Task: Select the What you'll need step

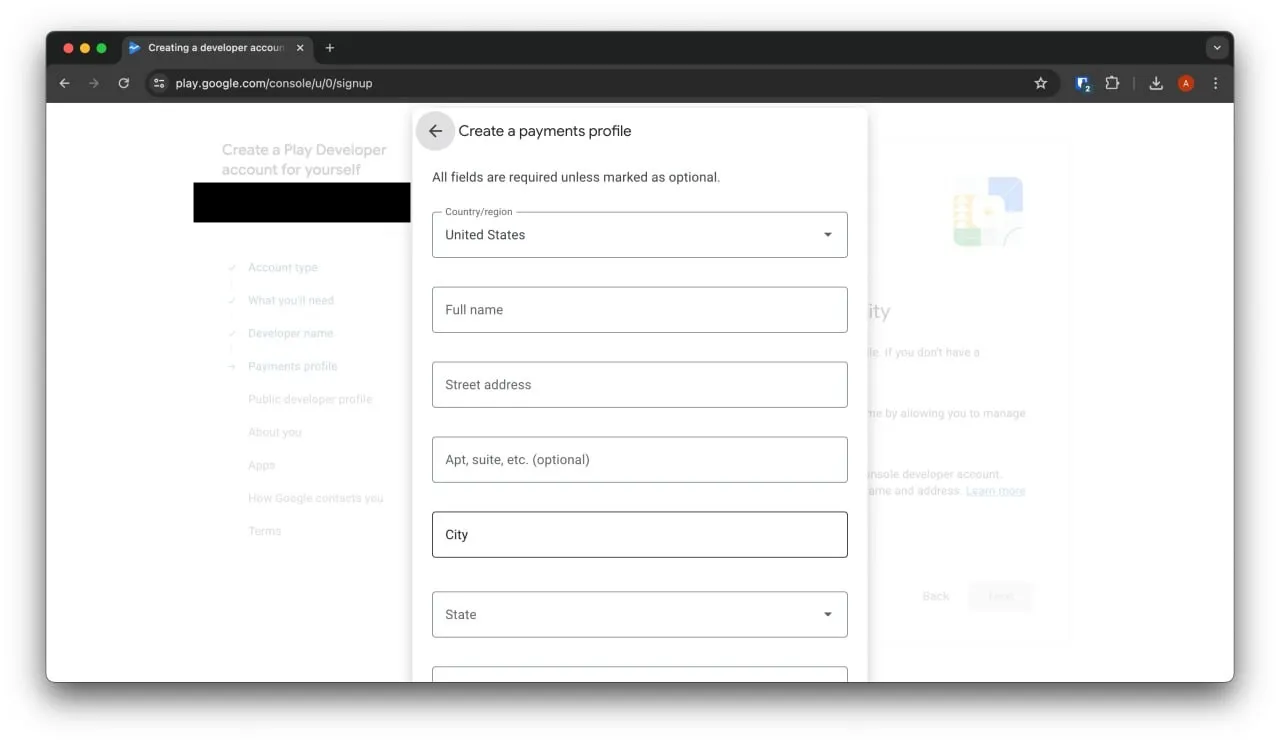Action: point(291,300)
